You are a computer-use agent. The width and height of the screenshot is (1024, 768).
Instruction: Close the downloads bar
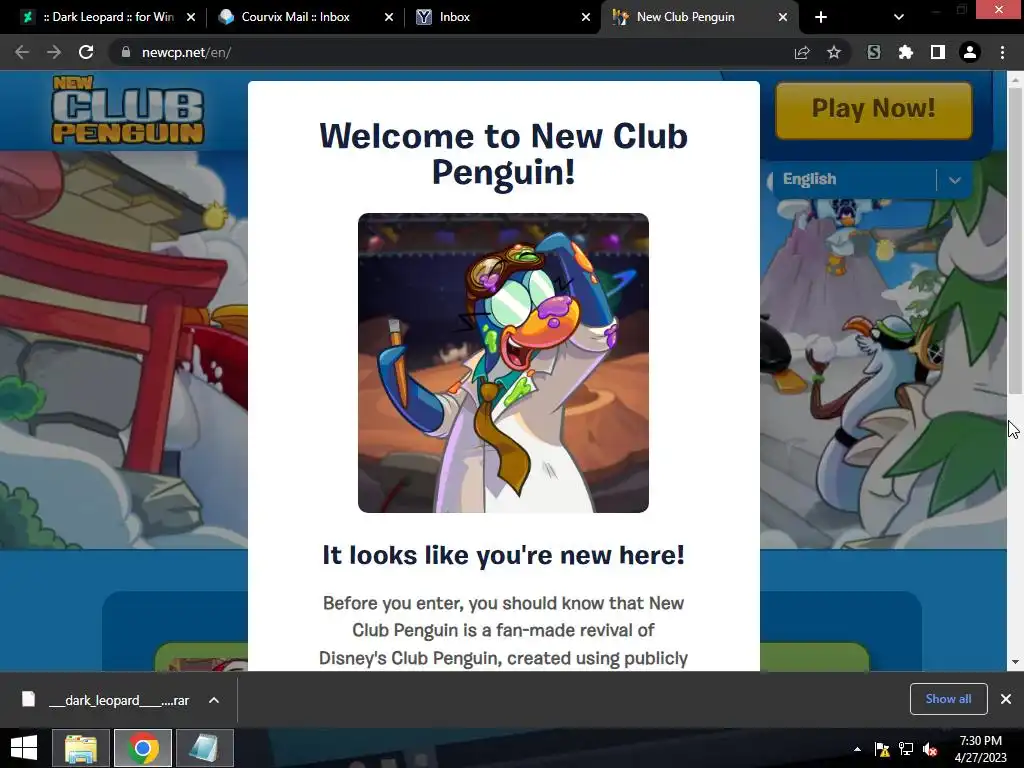tap(1006, 699)
